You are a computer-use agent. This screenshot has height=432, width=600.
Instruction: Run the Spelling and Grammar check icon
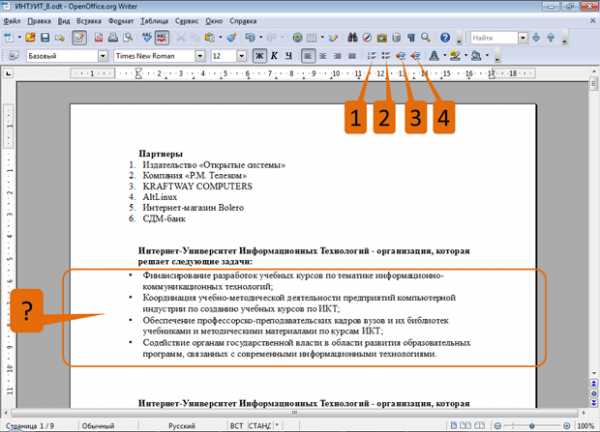[147, 37]
